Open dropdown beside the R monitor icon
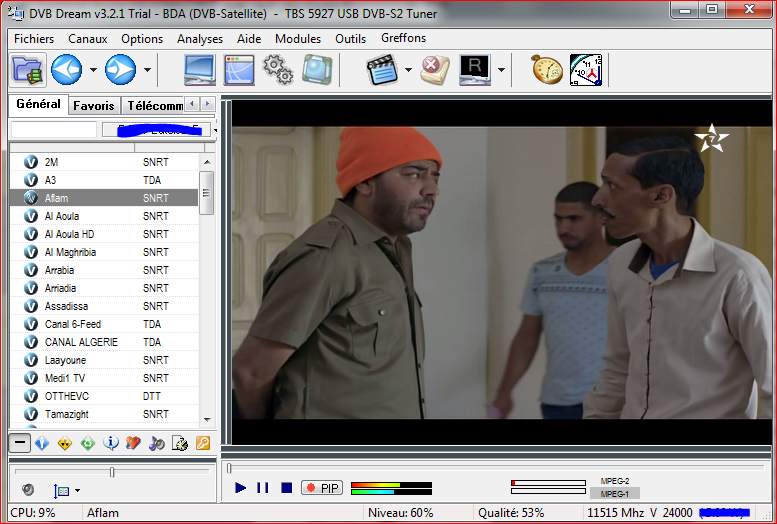Viewport: 777px width, 524px height. point(501,70)
